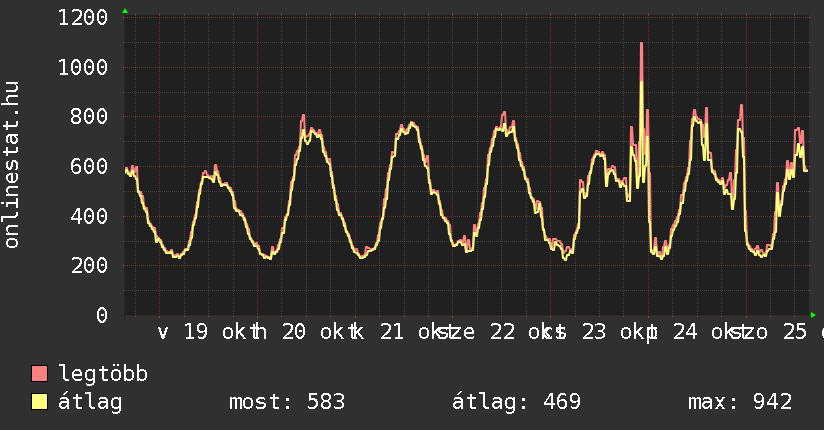This screenshot has width=824, height=430.
Task: Click the tallest spike peak near 1100
Action: 641,45
